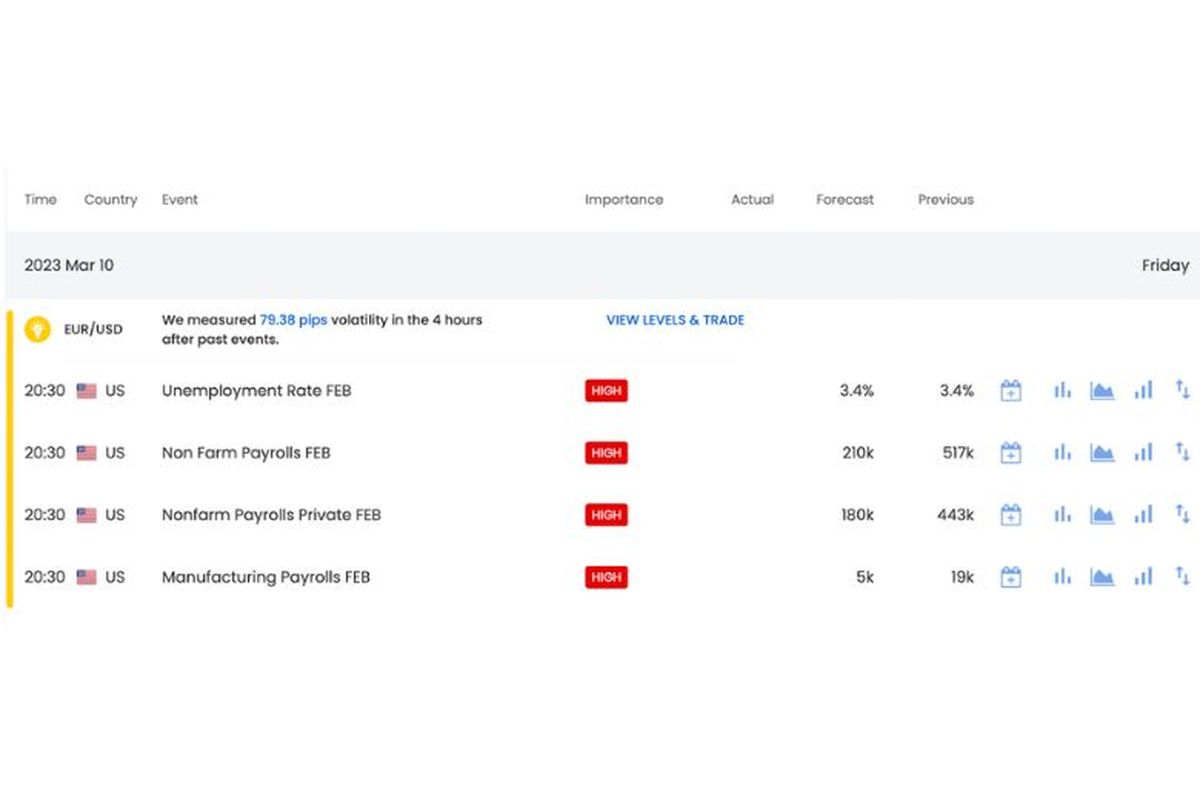Screen dimensions: 1200x800
Task: Expand the Non Farm Payrolls FEB row
Action: click(x=246, y=453)
